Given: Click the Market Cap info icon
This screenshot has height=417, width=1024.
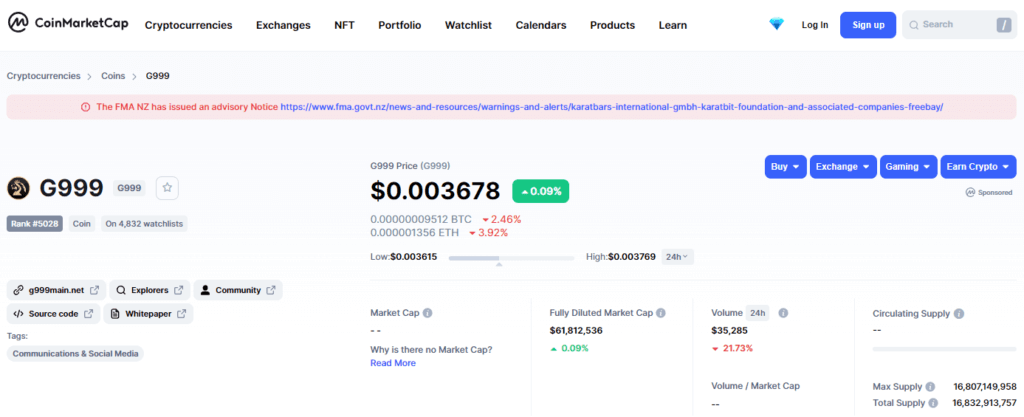Looking at the screenshot, I should [x=428, y=313].
